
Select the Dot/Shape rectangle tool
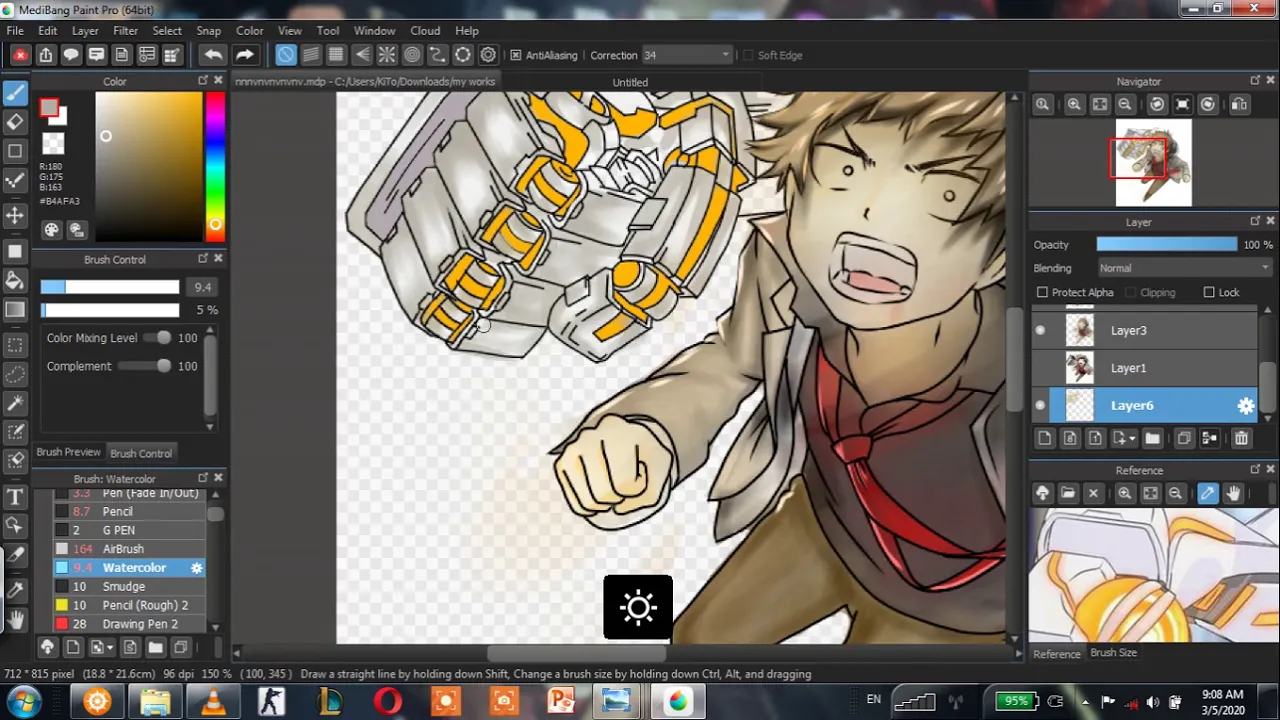pyautogui.click(x=15, y=151)
